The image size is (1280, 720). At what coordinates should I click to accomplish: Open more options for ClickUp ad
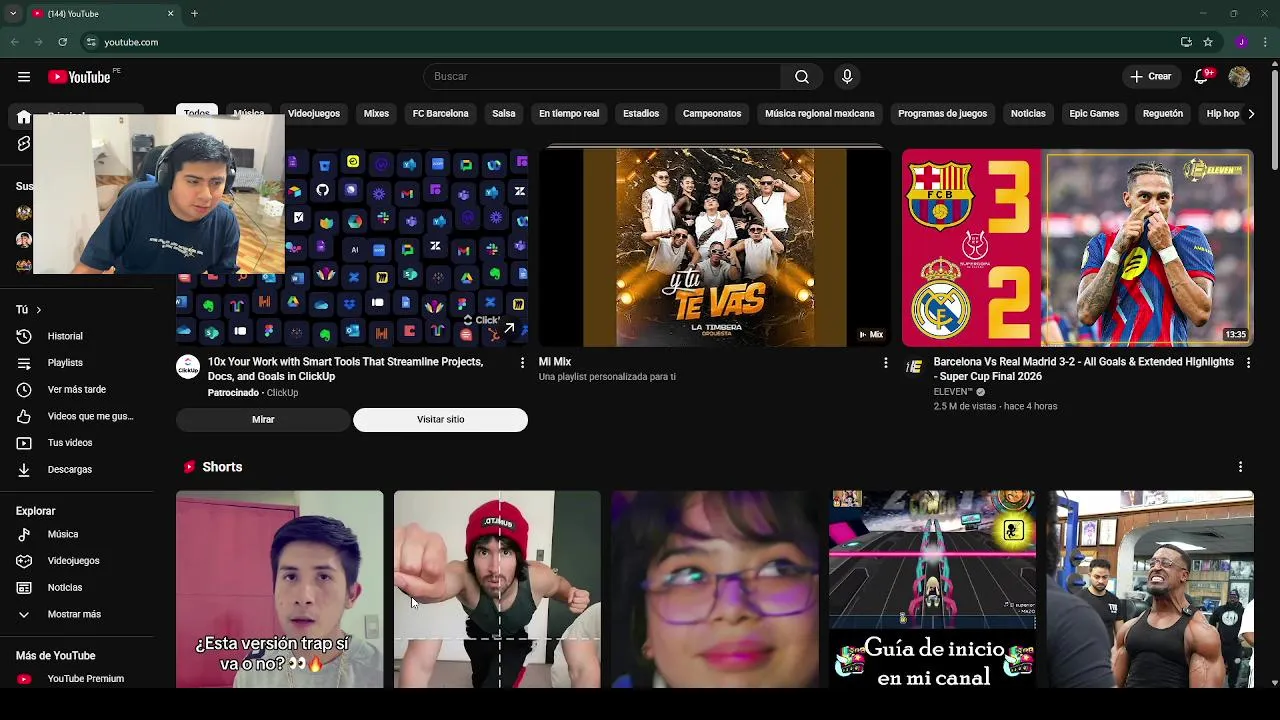point(522,363)
